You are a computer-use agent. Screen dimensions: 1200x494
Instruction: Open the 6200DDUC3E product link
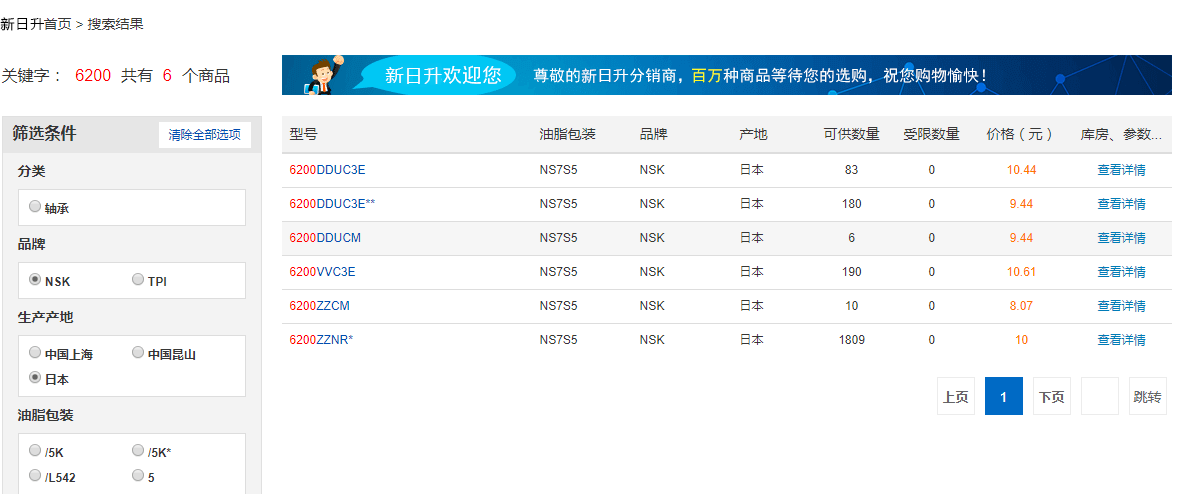[x=327, y=170]
